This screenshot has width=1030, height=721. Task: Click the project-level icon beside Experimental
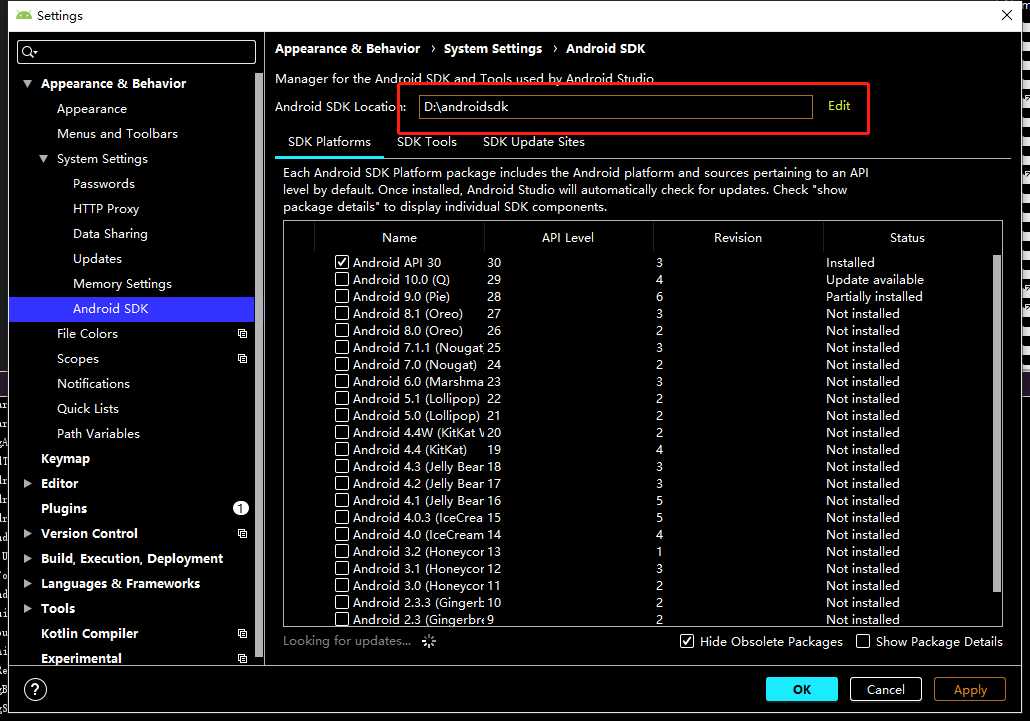click(x=242, y=658)
